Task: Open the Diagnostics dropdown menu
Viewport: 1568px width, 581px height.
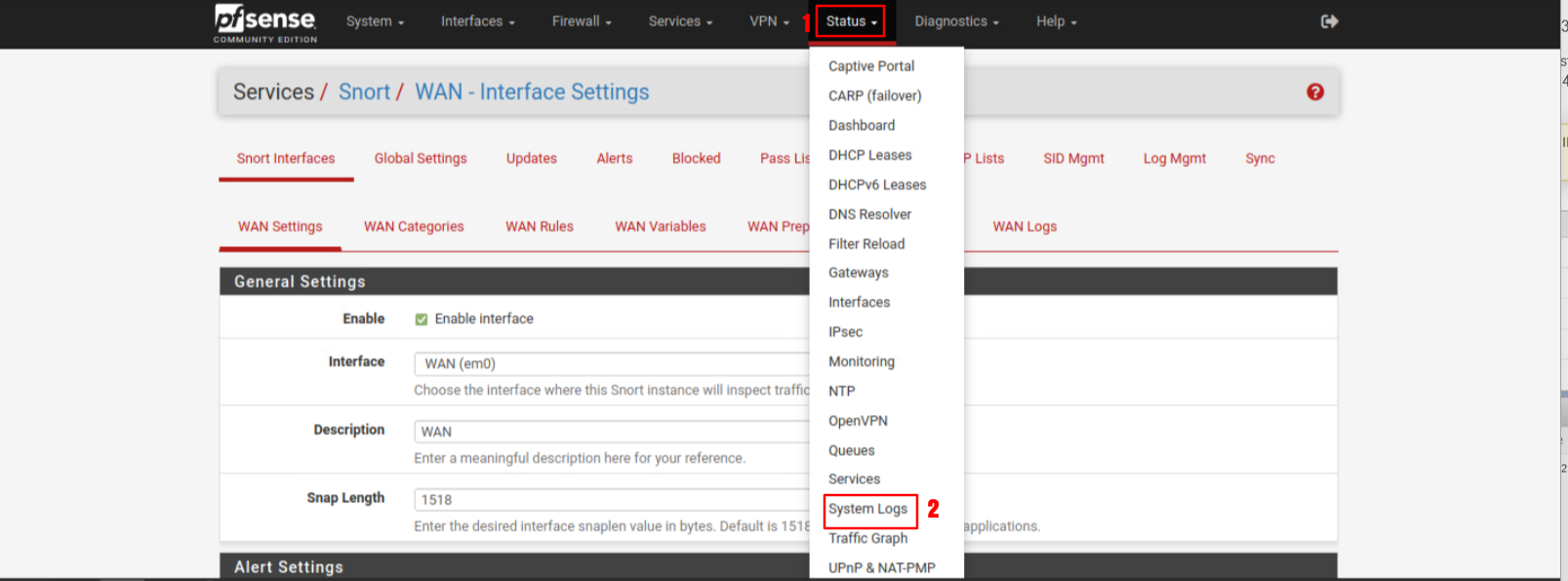Action: point(956,21)
